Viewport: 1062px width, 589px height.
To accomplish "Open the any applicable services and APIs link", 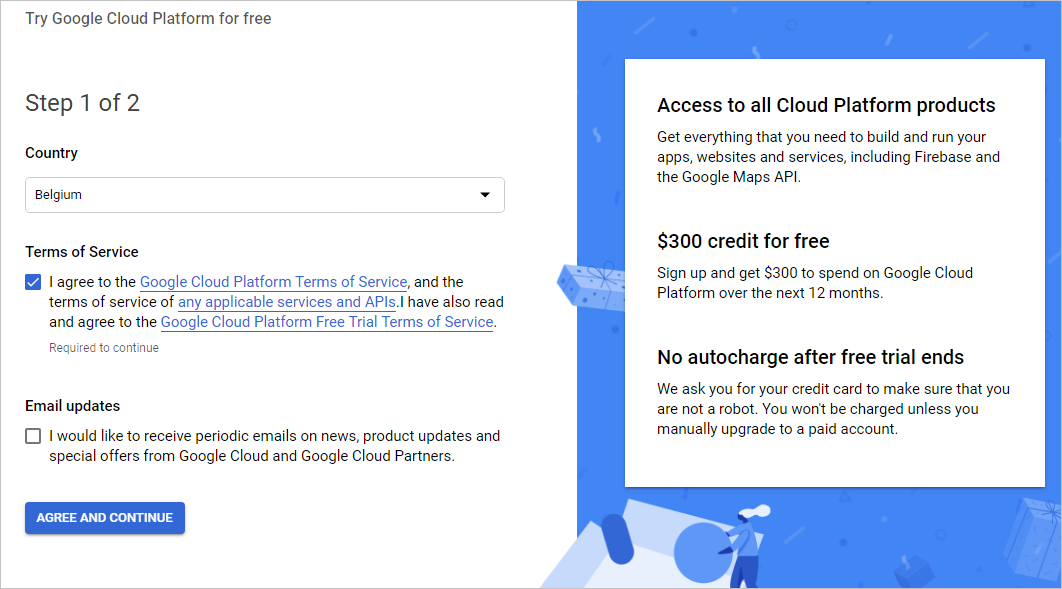I will [x=287, y=302].
